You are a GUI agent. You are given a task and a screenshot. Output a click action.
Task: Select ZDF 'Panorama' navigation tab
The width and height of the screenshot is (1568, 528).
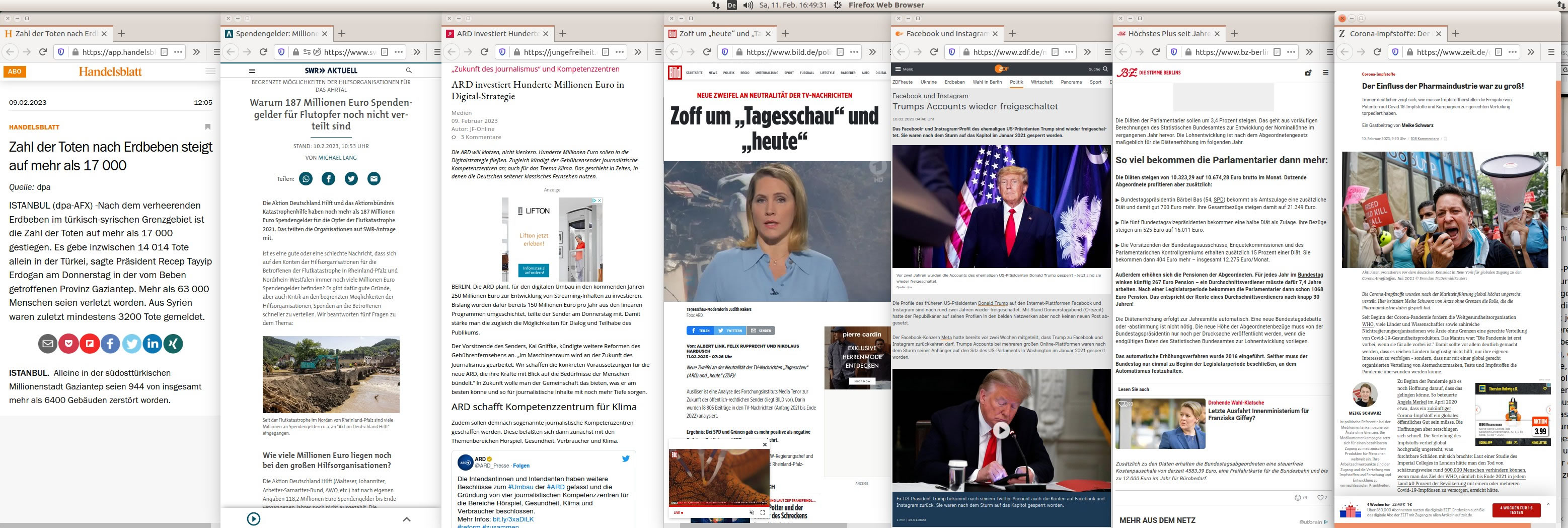(x=1071, y=82)
